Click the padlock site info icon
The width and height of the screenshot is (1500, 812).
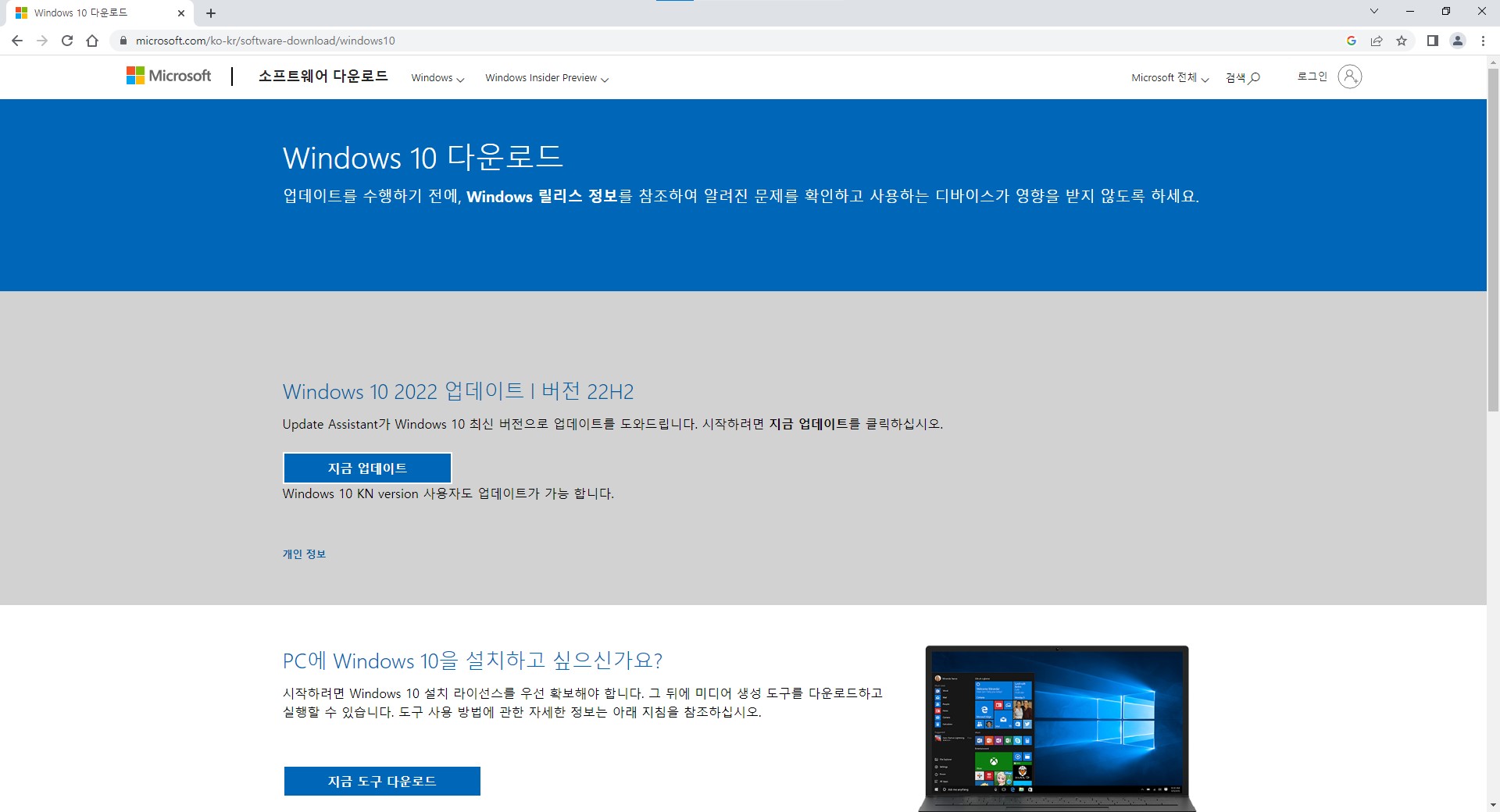123,41
